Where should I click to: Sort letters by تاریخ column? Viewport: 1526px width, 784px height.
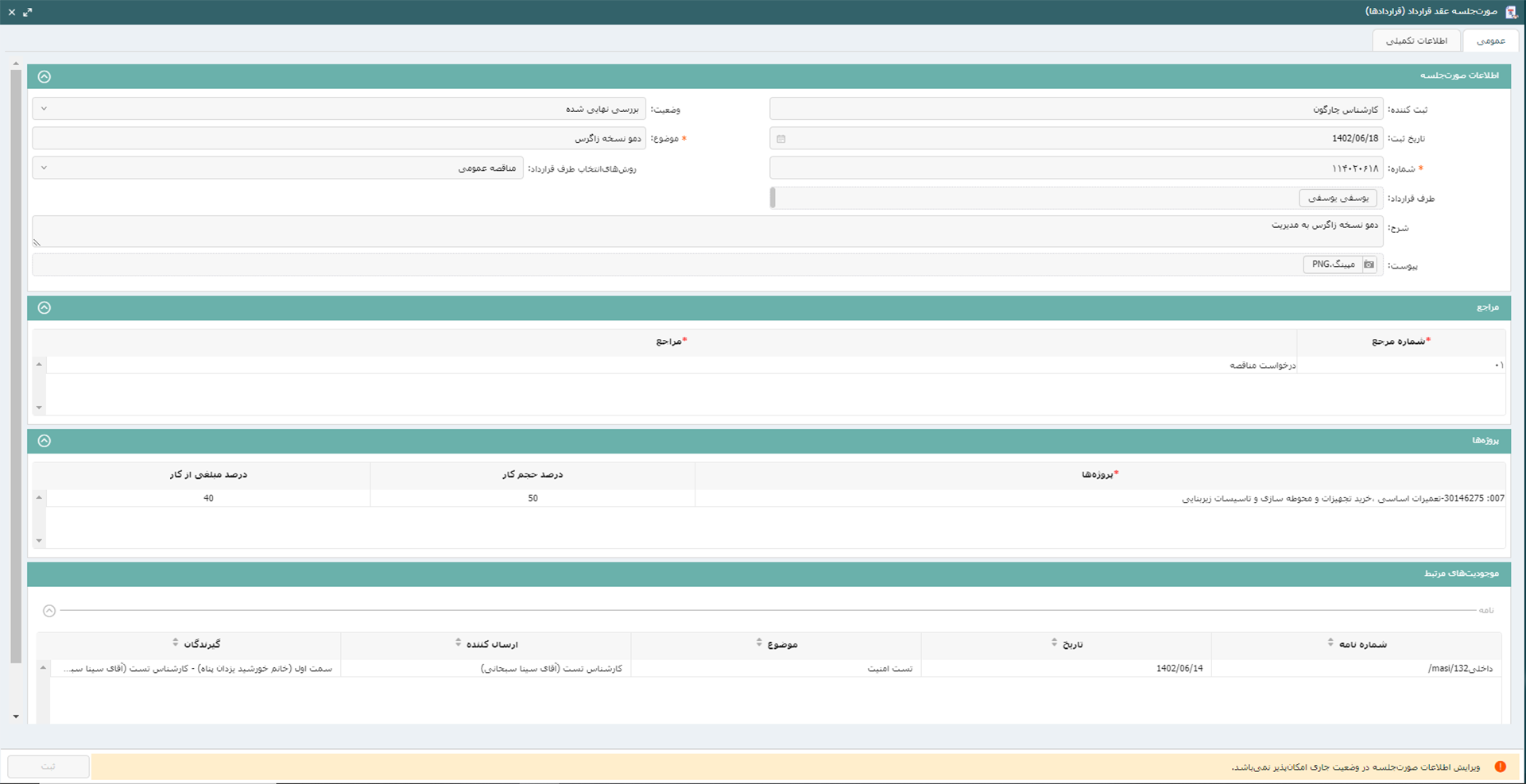tap(1054, 643)
